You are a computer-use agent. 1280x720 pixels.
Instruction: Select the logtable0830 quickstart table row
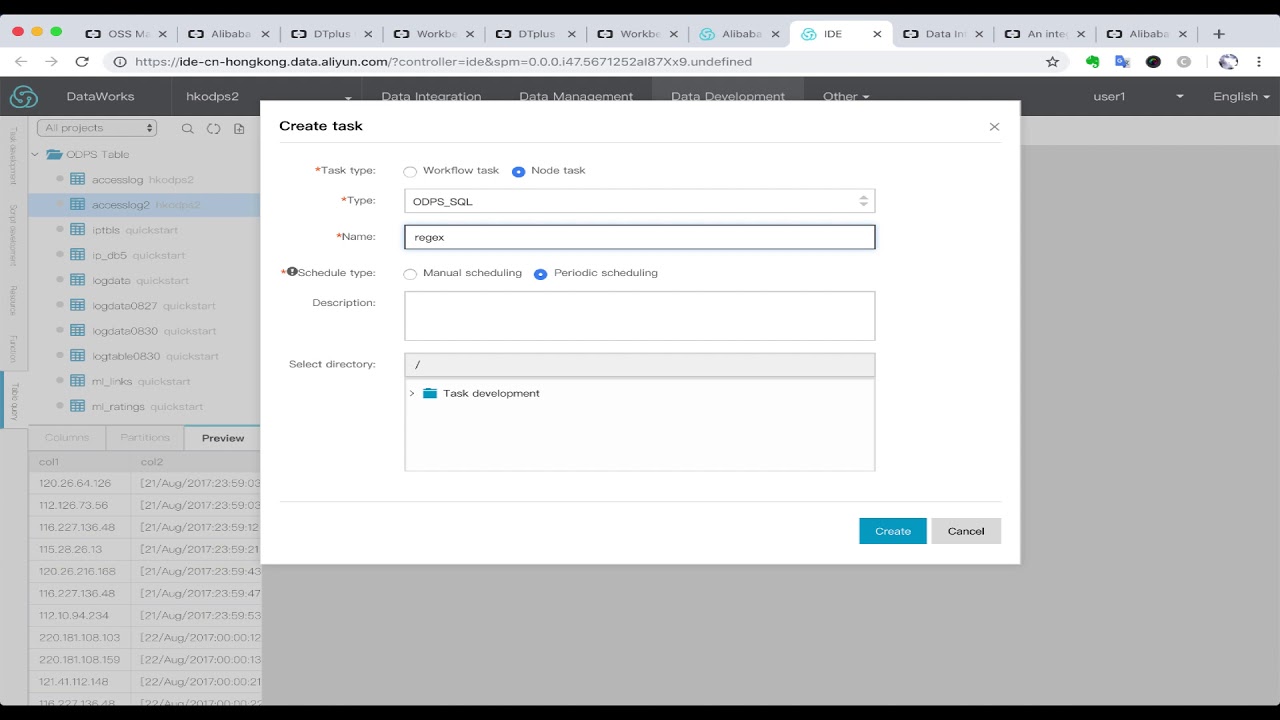coord(145,356)
